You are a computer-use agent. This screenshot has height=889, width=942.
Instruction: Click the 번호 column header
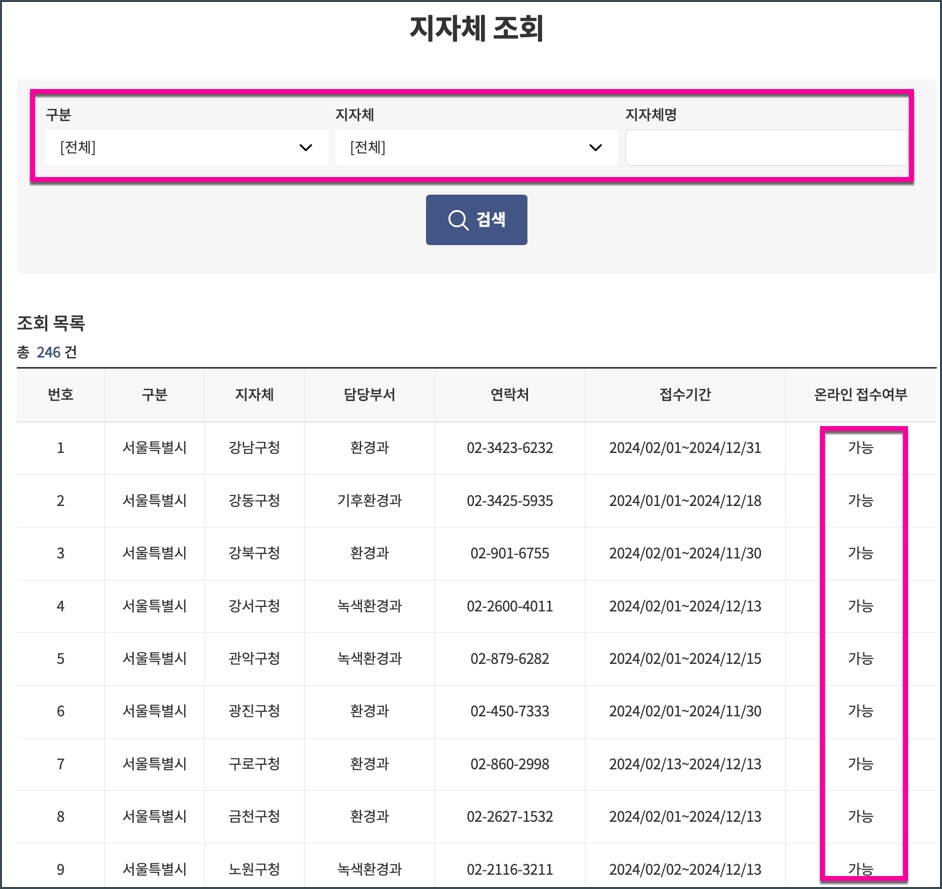click(x=61, y=395)
